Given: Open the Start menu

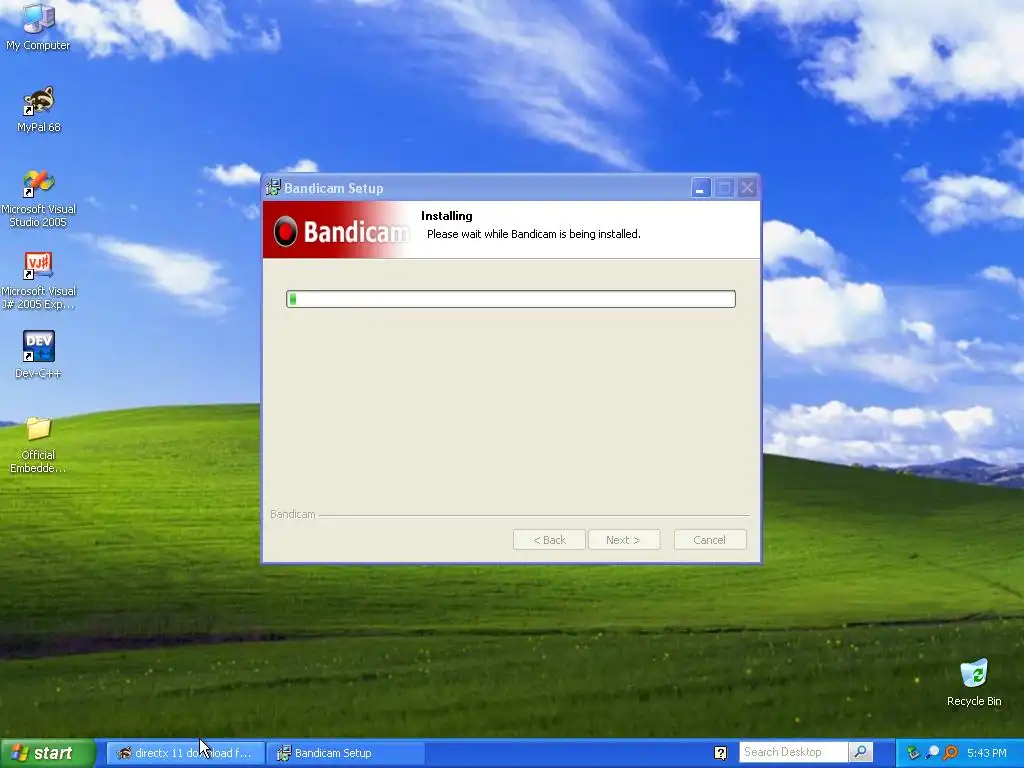Looking at the screenshot, I should point(48,753).
